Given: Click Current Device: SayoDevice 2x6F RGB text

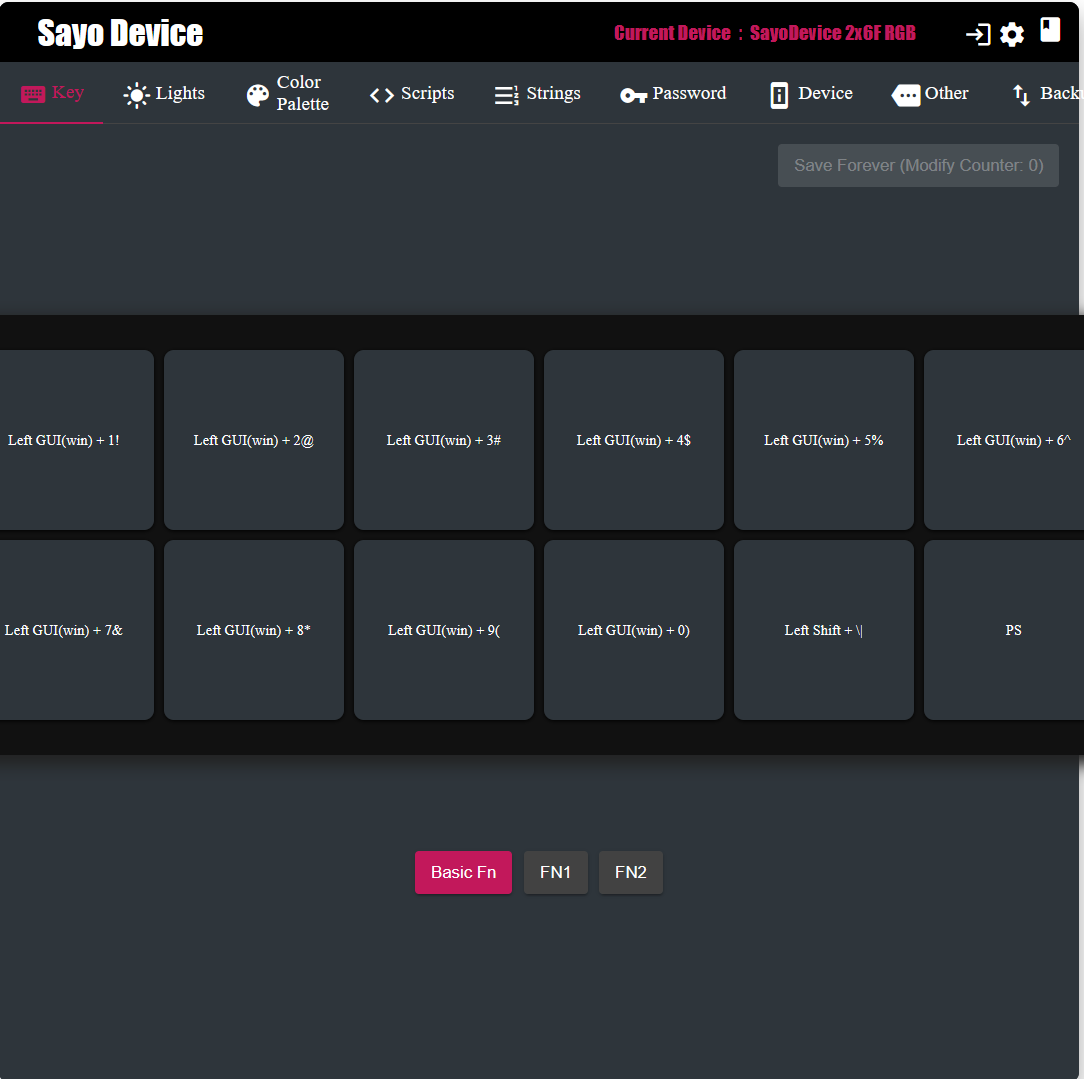Looking at the screenshot, I should 765,33.
